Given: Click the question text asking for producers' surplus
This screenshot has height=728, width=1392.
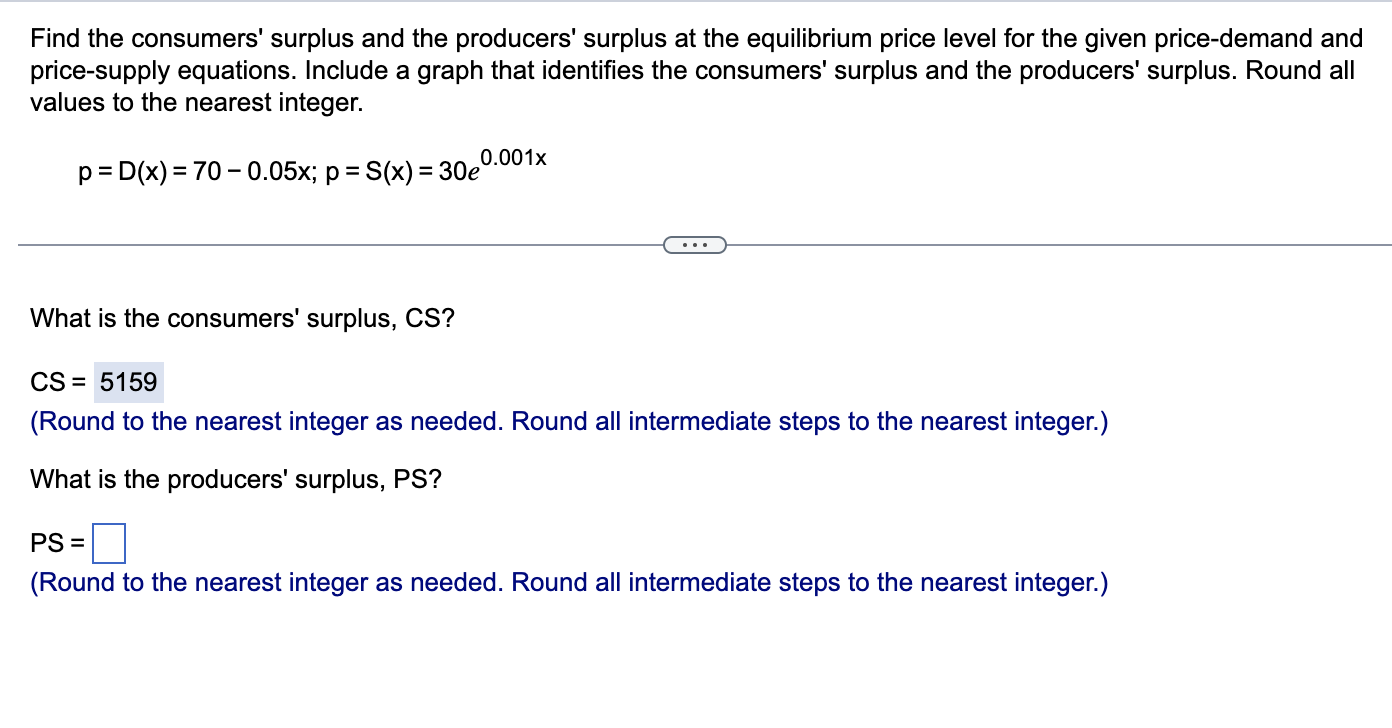Looking at the screenshot, I should point(236,479).
